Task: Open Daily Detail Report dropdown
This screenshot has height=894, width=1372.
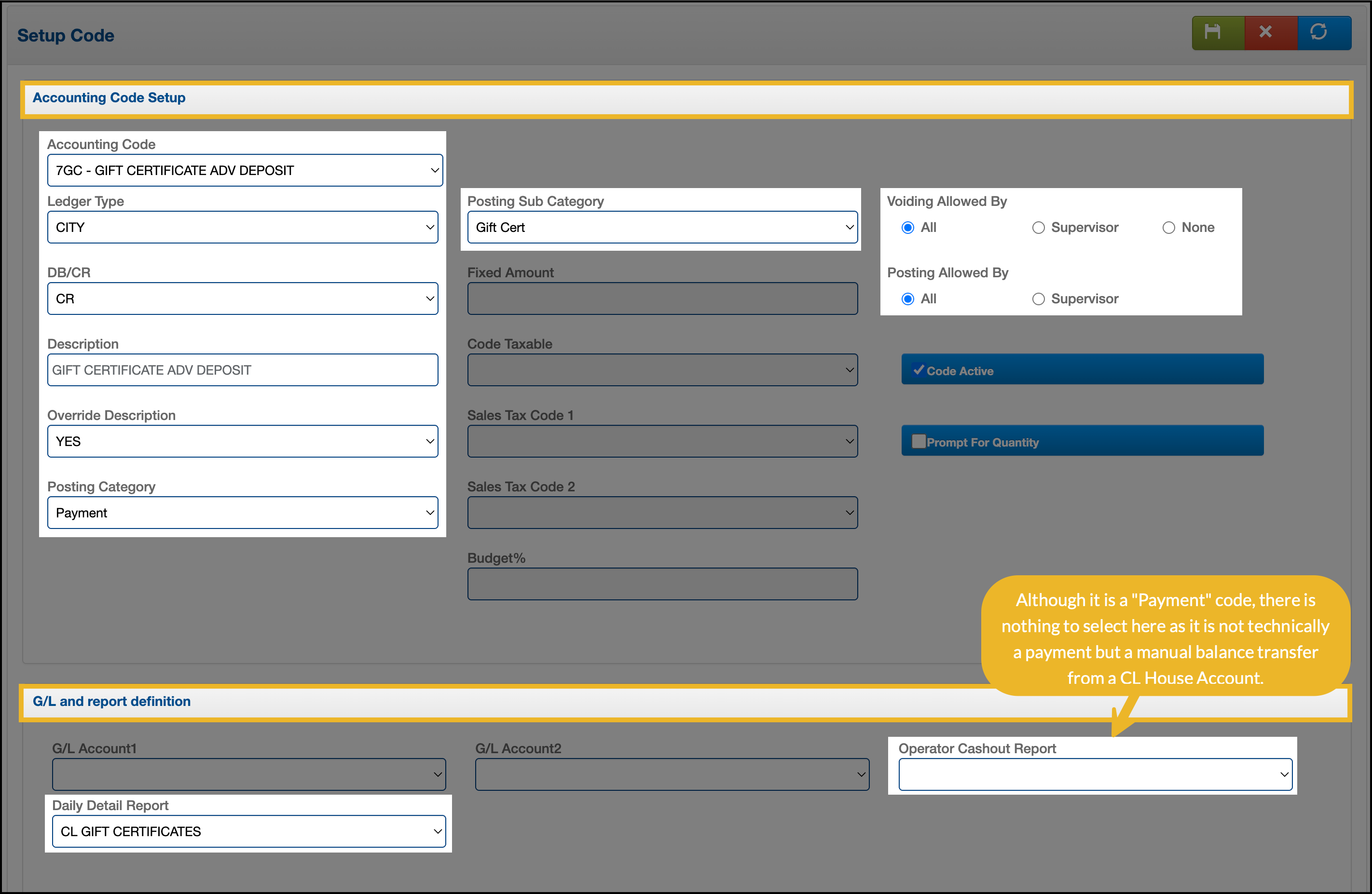Action: pyautogui.click(x=248, y=831)
